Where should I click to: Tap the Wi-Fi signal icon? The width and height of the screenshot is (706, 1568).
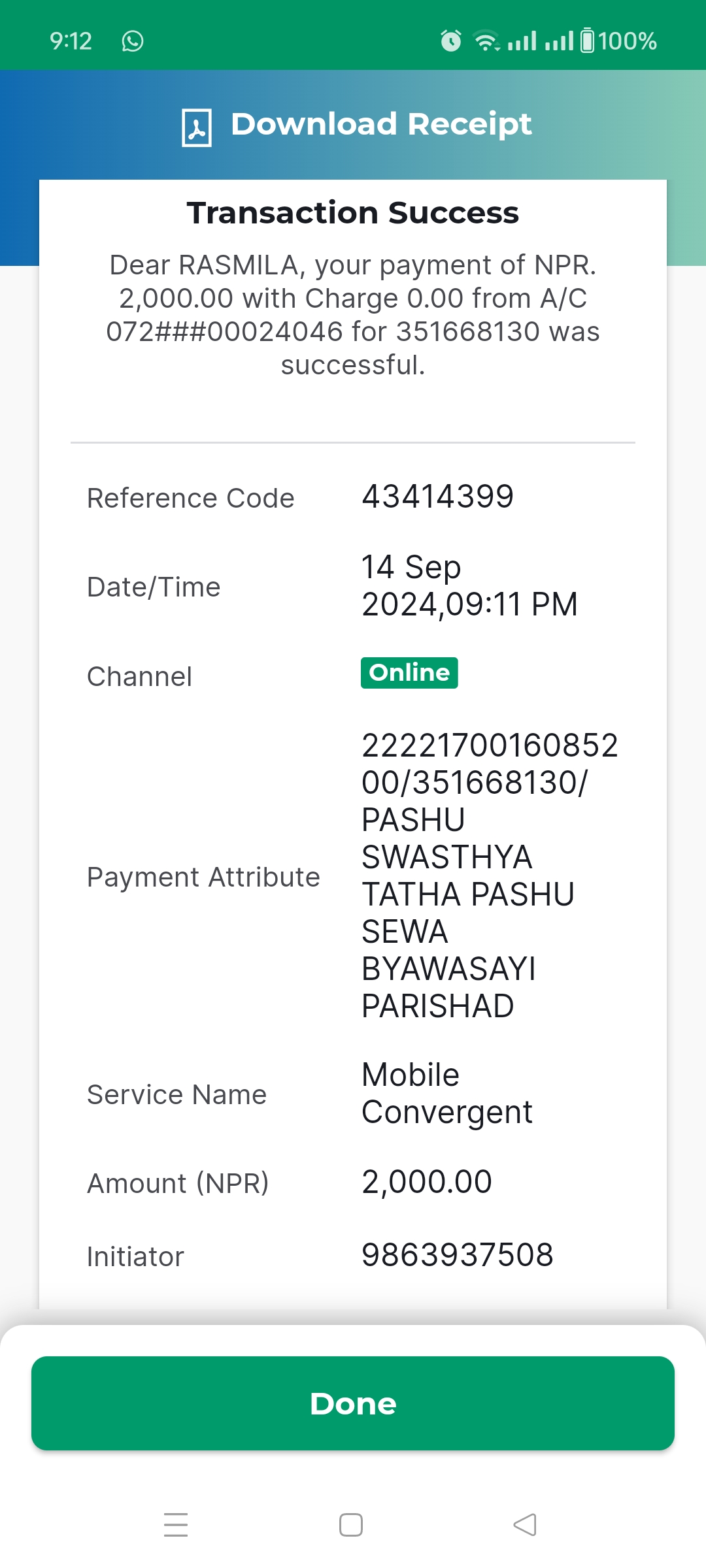tap(487, 41)
